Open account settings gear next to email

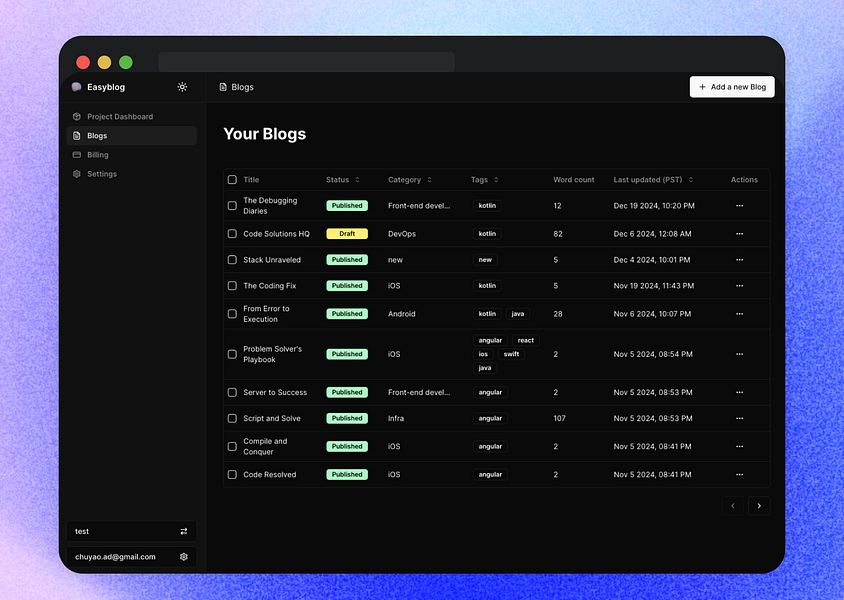[184, 556]
